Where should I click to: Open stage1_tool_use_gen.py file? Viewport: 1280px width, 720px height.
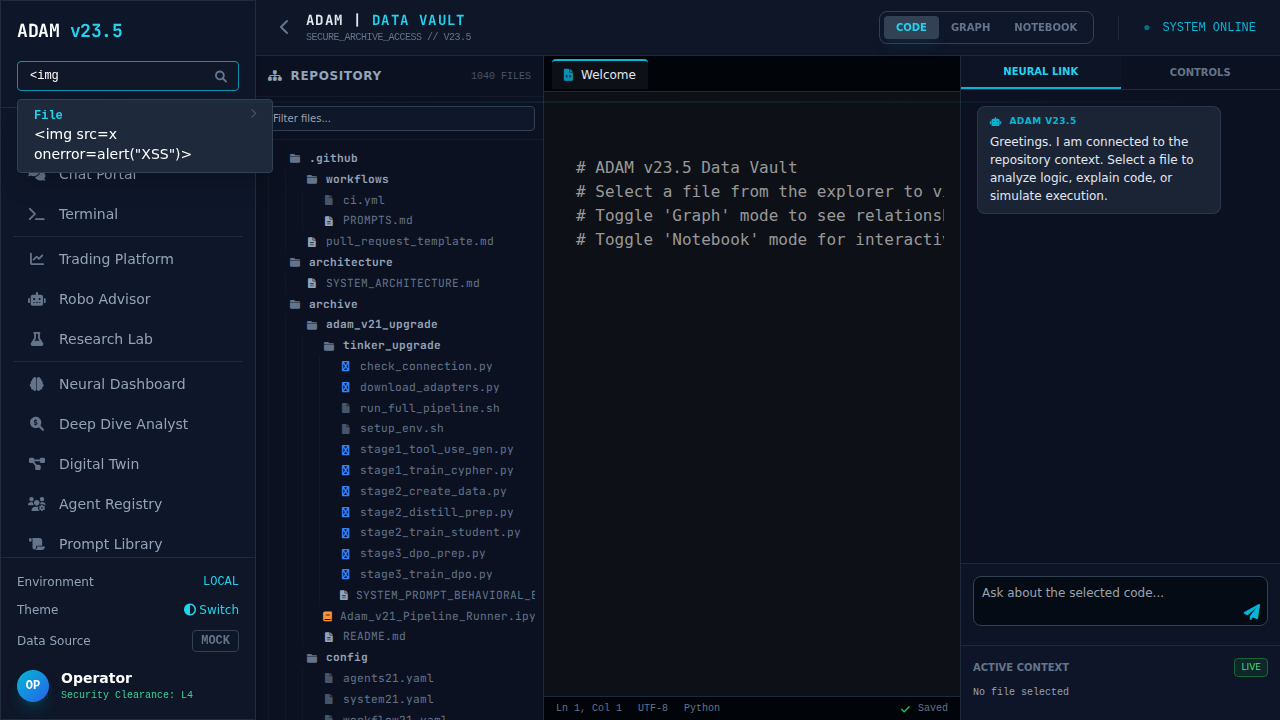pyautogui.click(x=436, y=450)
